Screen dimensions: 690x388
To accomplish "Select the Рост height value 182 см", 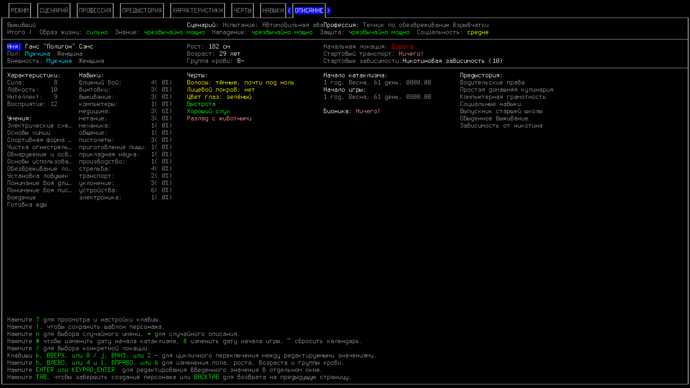I will (x=219, y=47).
